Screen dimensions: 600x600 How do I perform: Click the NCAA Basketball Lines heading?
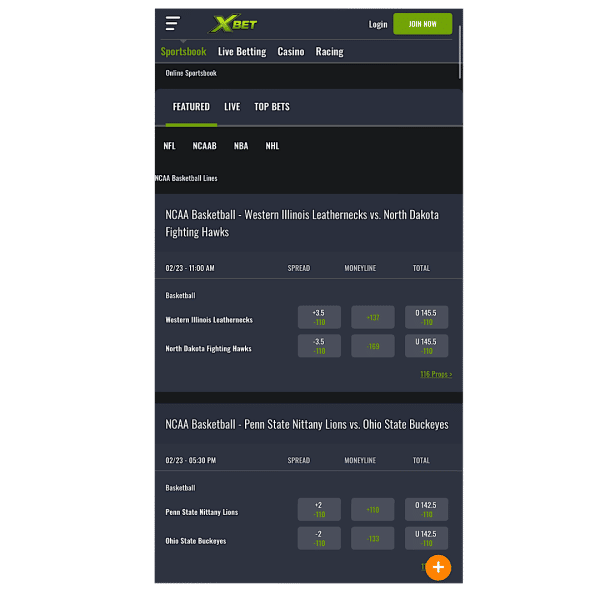tap(186, 178)
